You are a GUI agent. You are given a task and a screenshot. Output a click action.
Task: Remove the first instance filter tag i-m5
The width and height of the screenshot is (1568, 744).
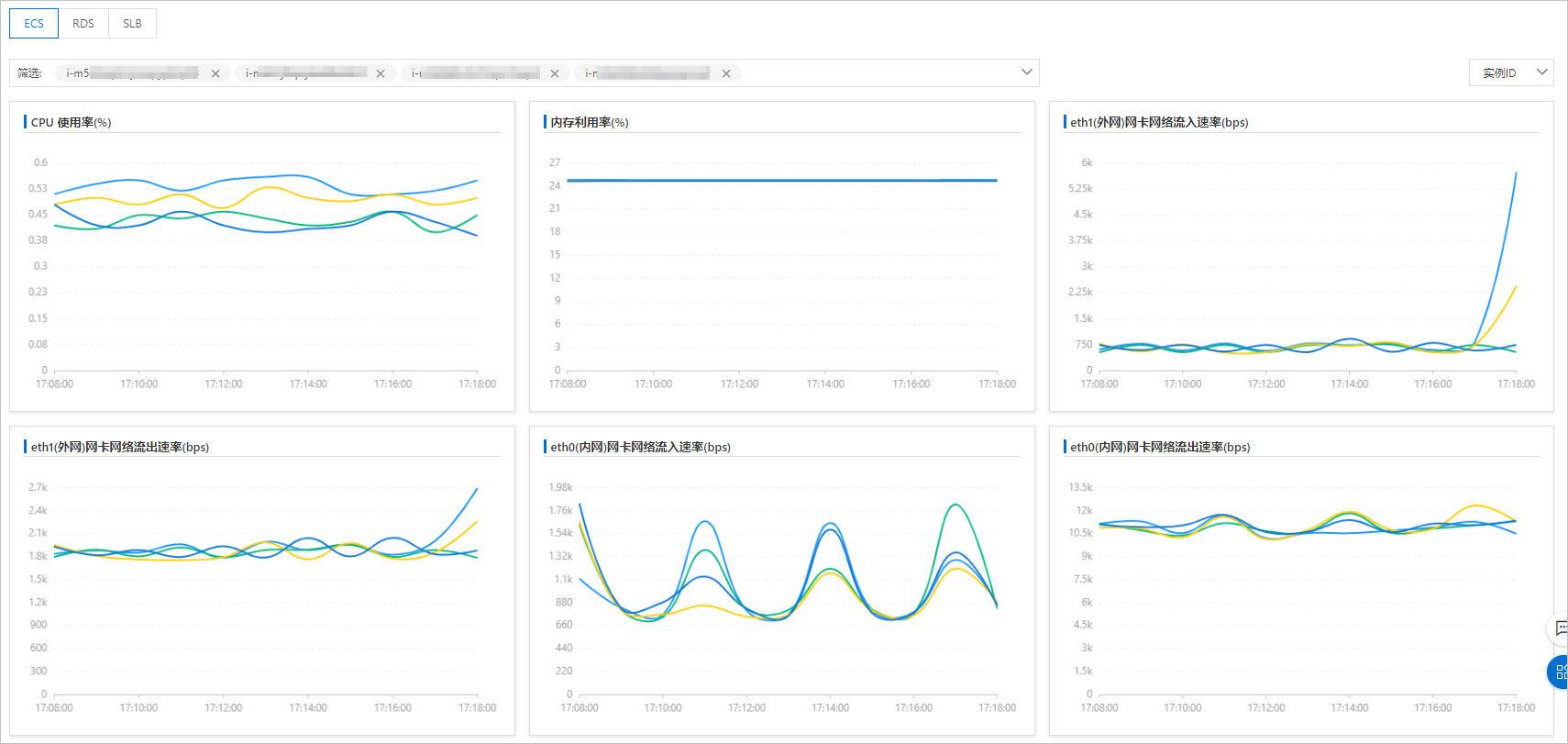(215, 73)
